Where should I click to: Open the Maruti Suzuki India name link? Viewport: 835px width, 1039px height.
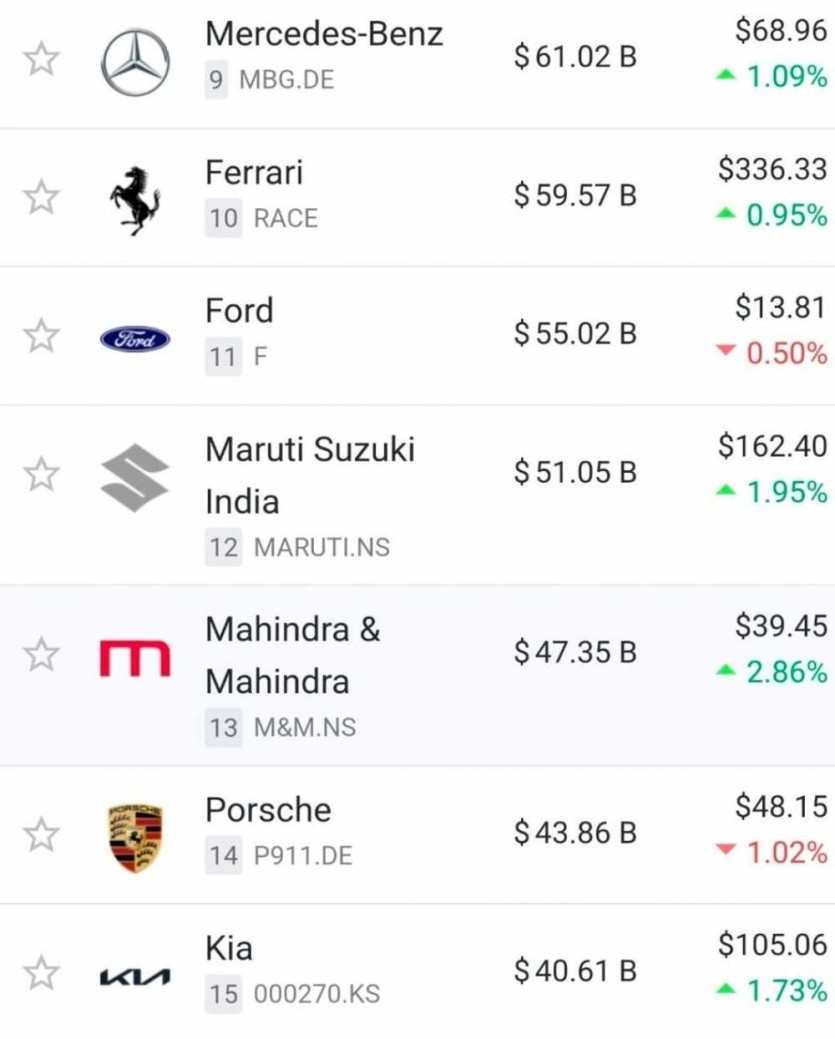pos(309,474)
